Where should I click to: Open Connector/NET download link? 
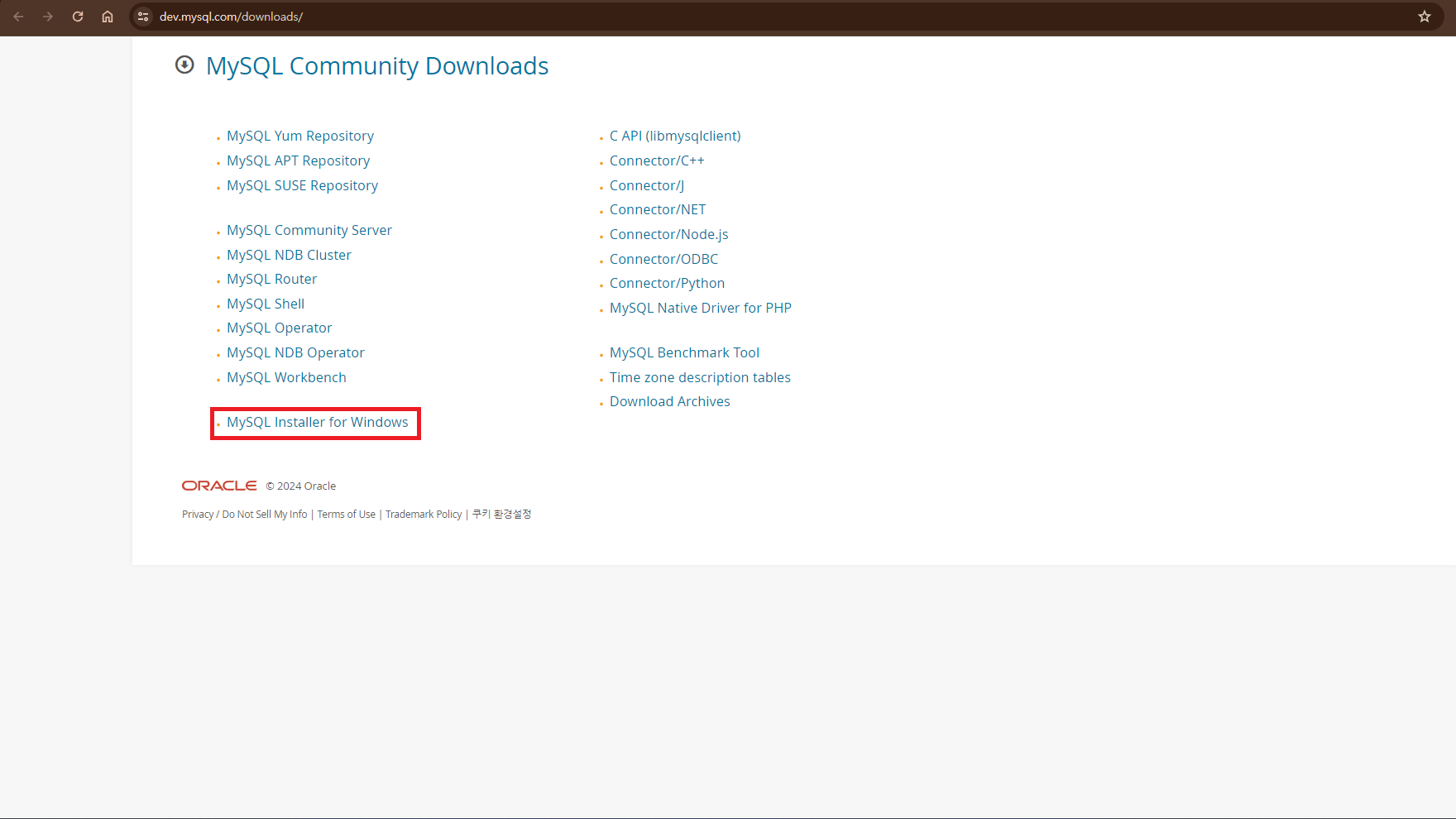[658, 209]
